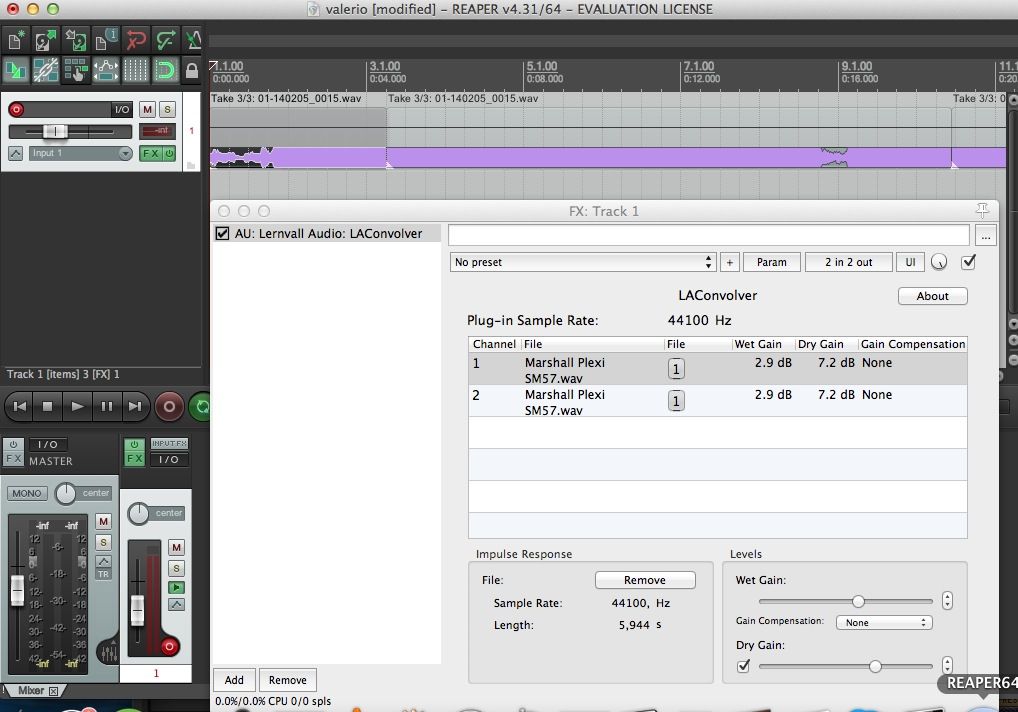Screen dimensions: 1018x712
Task: Click the mixer sliders settings icon
Action: pyautogui.click(x=109, y=652)
